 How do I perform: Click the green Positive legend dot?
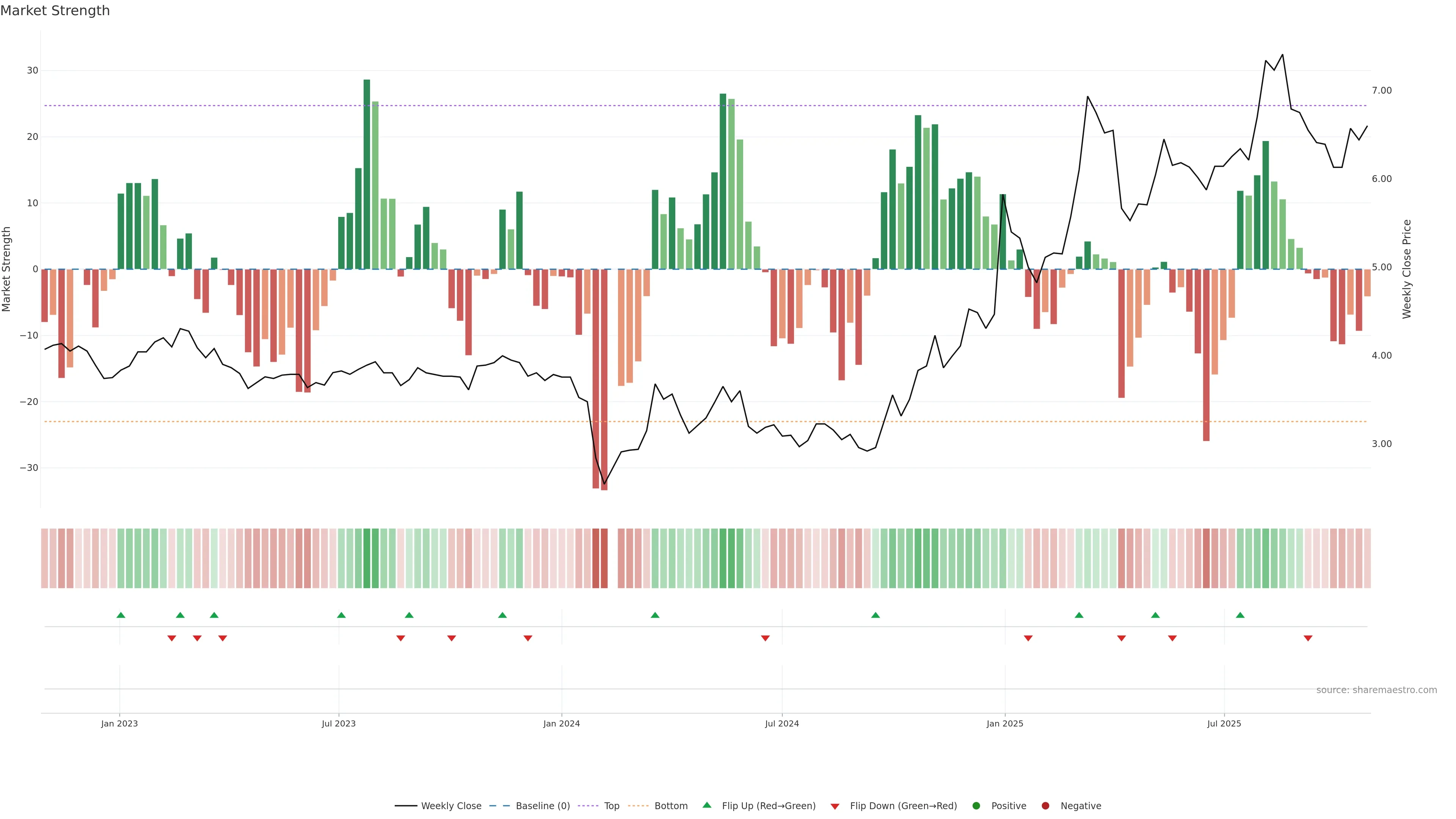click(976, 806)
